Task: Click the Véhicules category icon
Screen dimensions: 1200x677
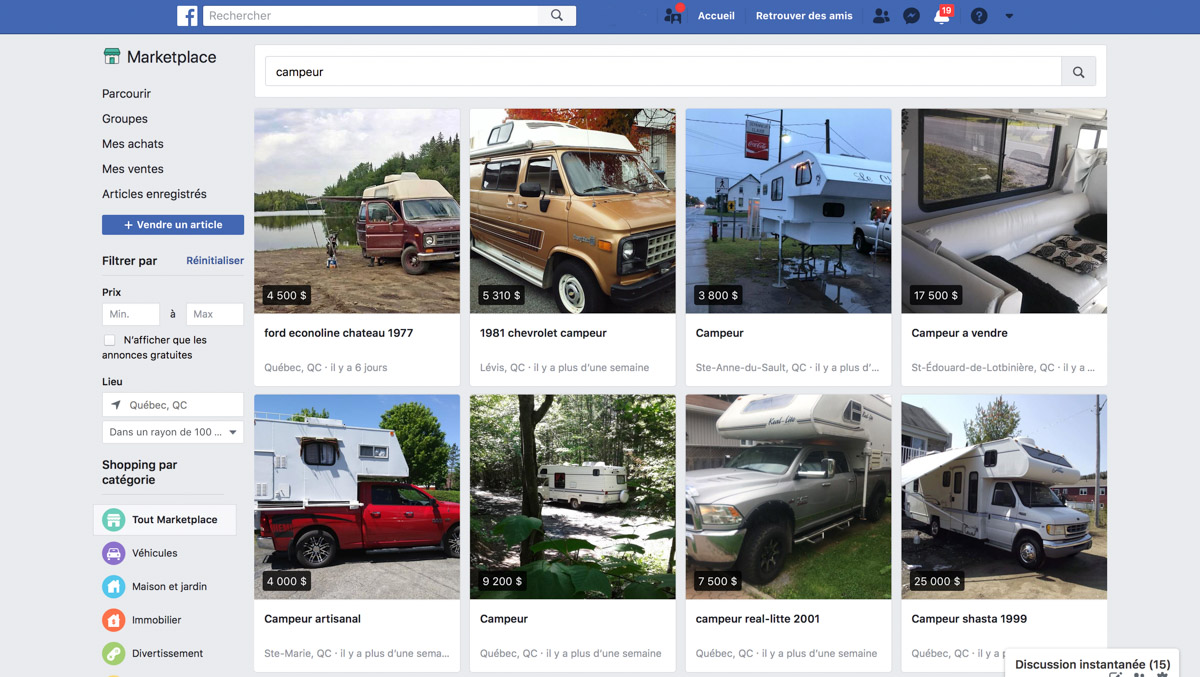Action: click(114, 553)
